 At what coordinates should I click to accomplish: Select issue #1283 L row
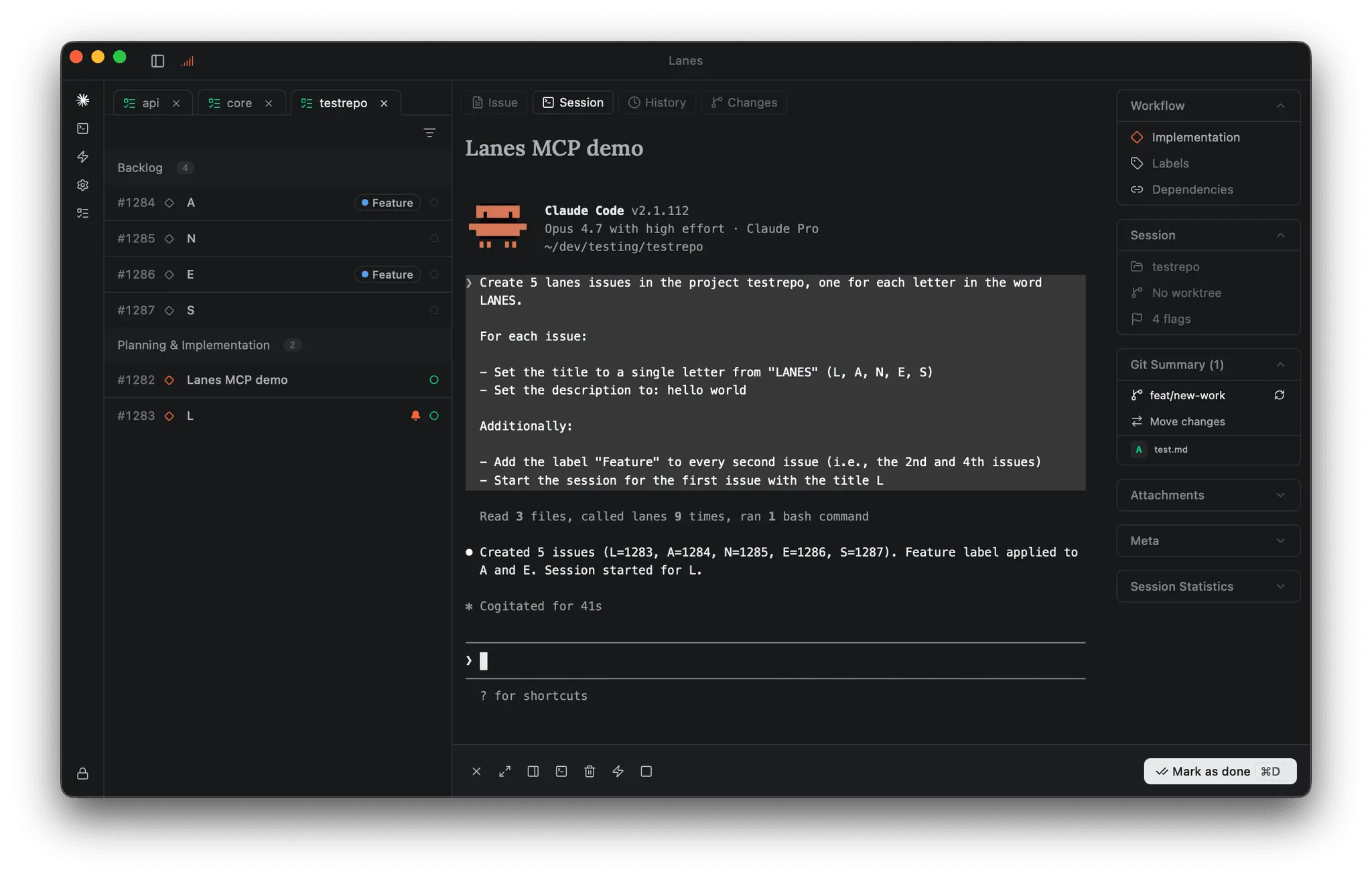277,416
